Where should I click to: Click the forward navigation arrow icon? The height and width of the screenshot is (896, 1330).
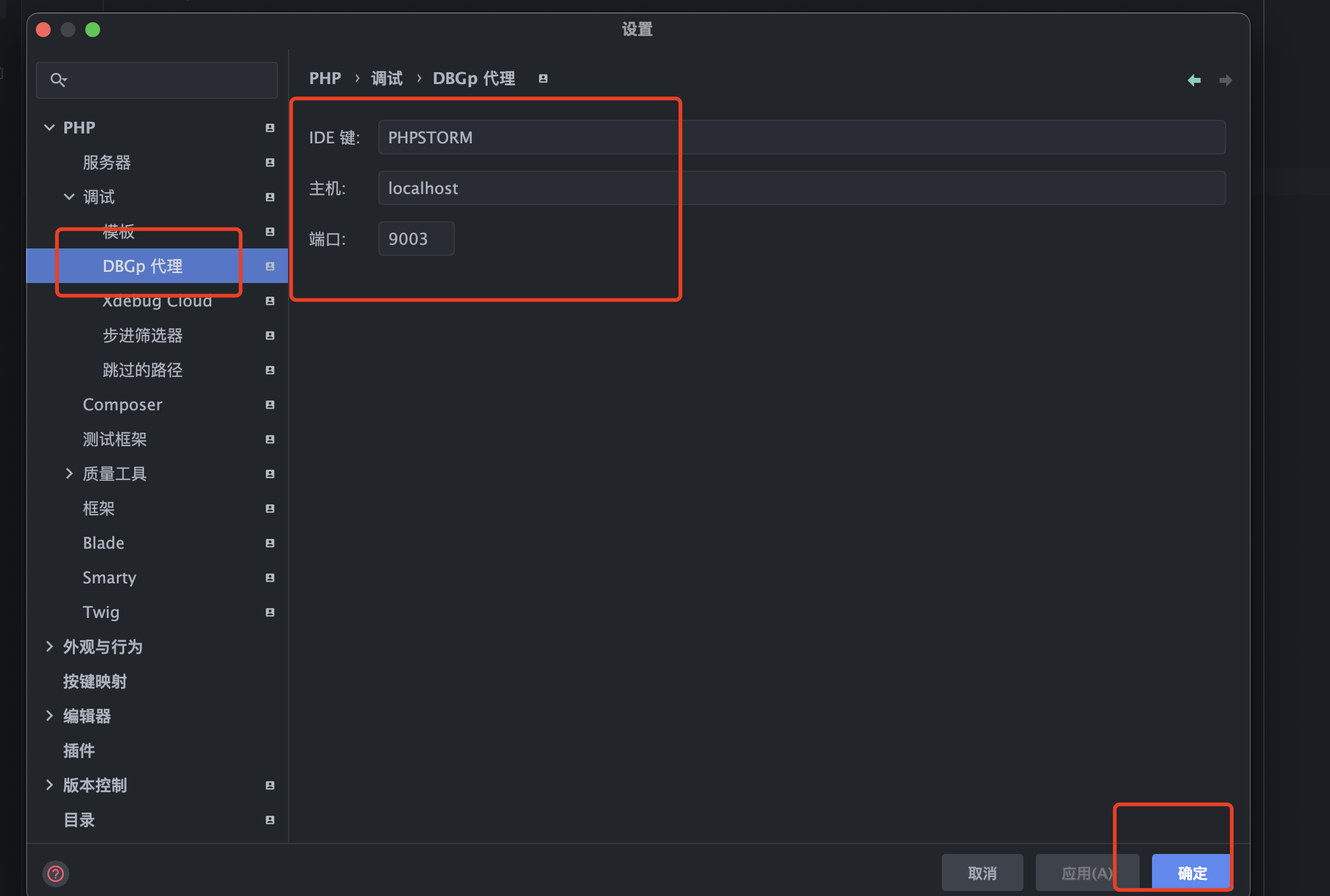pyautogui.click(x=1225, y=80)
